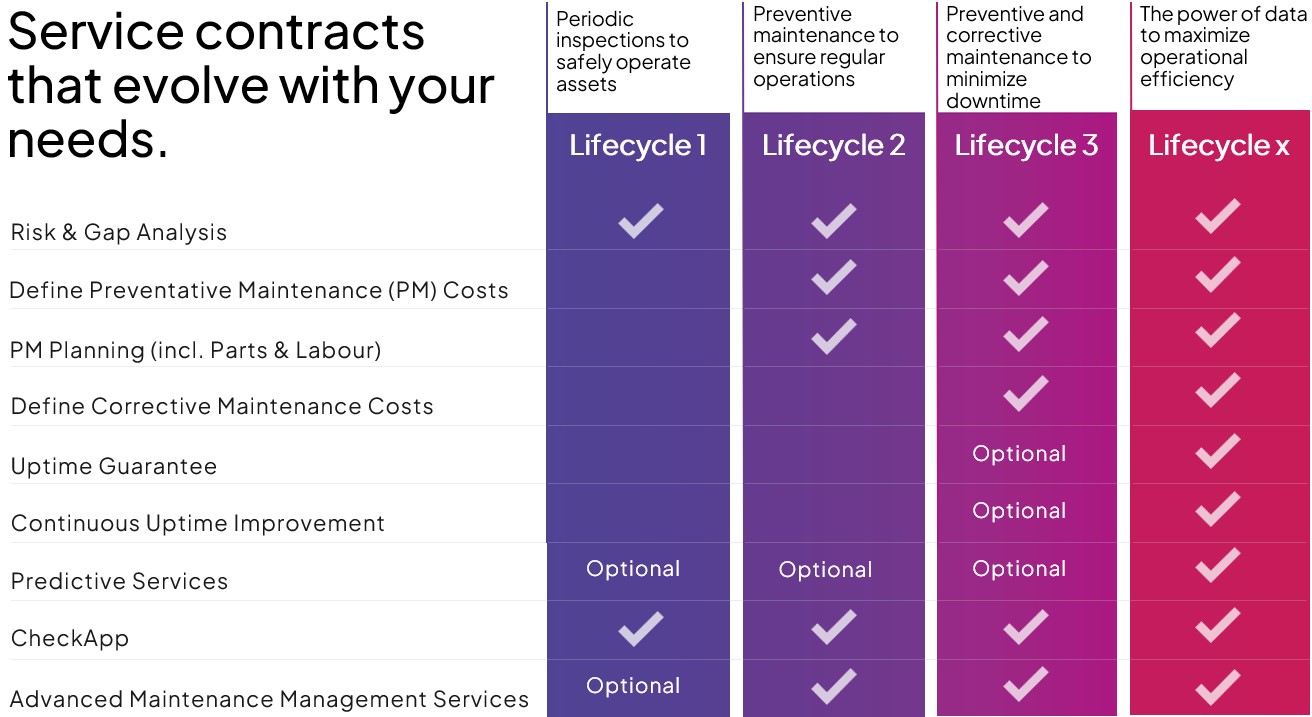Click the 'Service contracts that evolve' heading

(250, 84)
